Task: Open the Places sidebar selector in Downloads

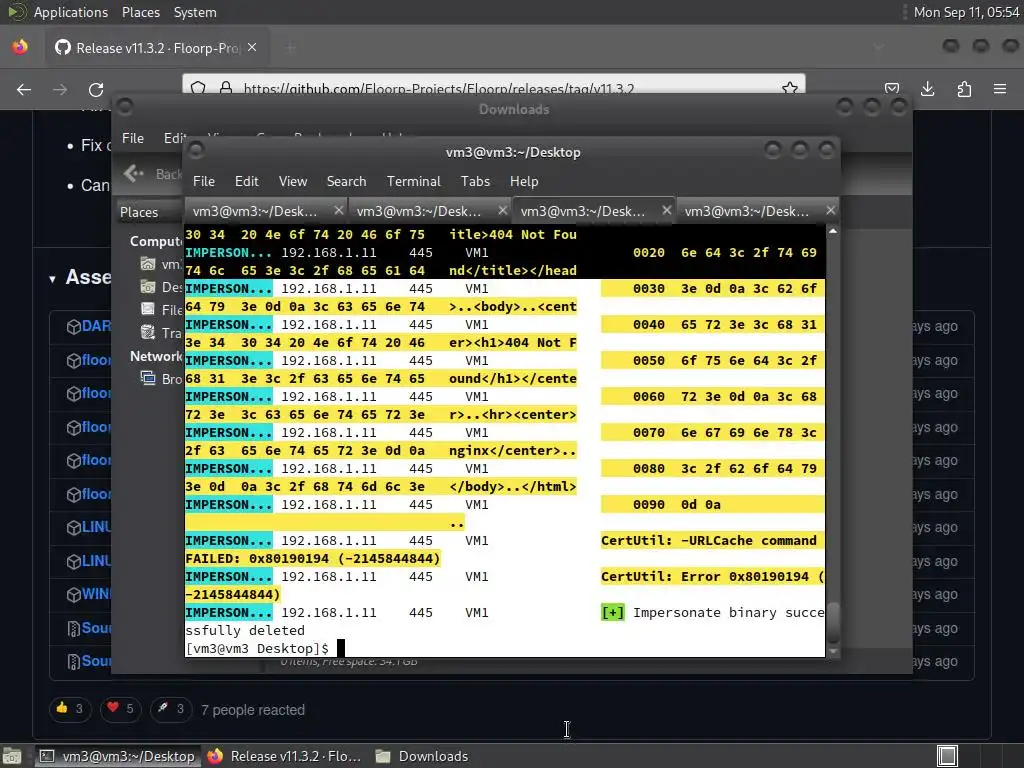Action: (x=147, y=212)
